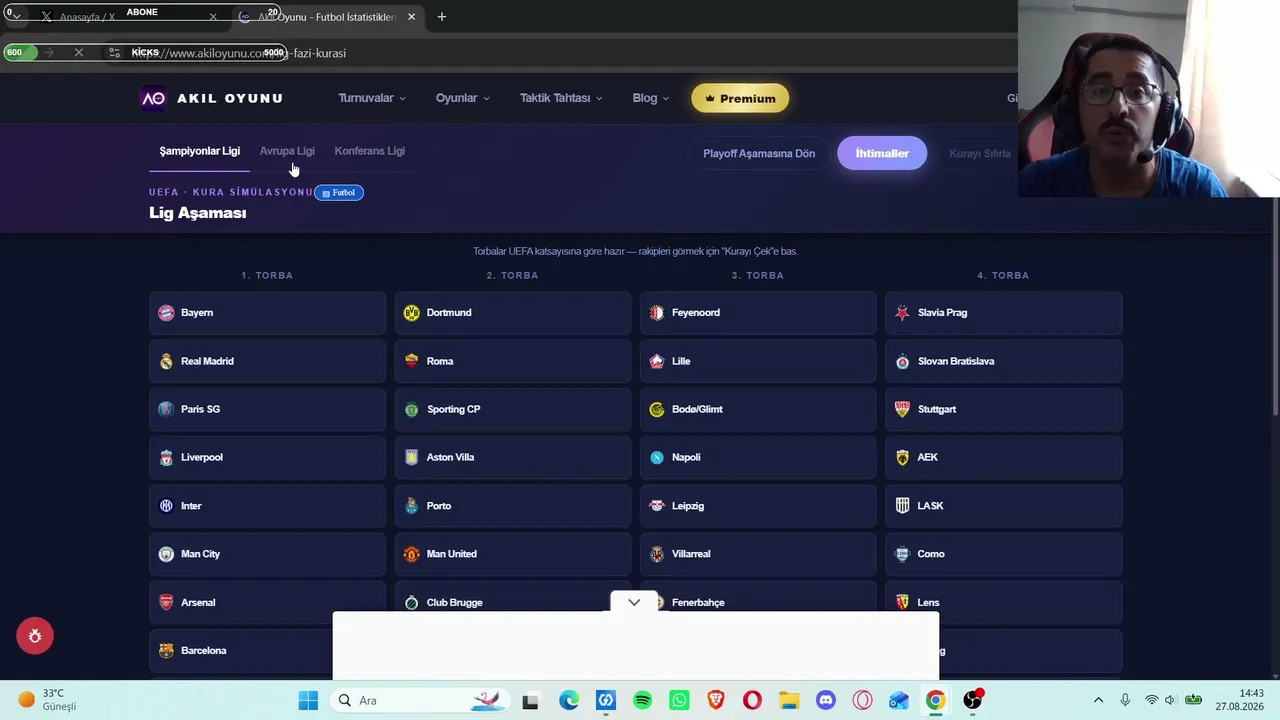Expand the Blog menu
Viewport: 1280px width, 720px height.
650,98
